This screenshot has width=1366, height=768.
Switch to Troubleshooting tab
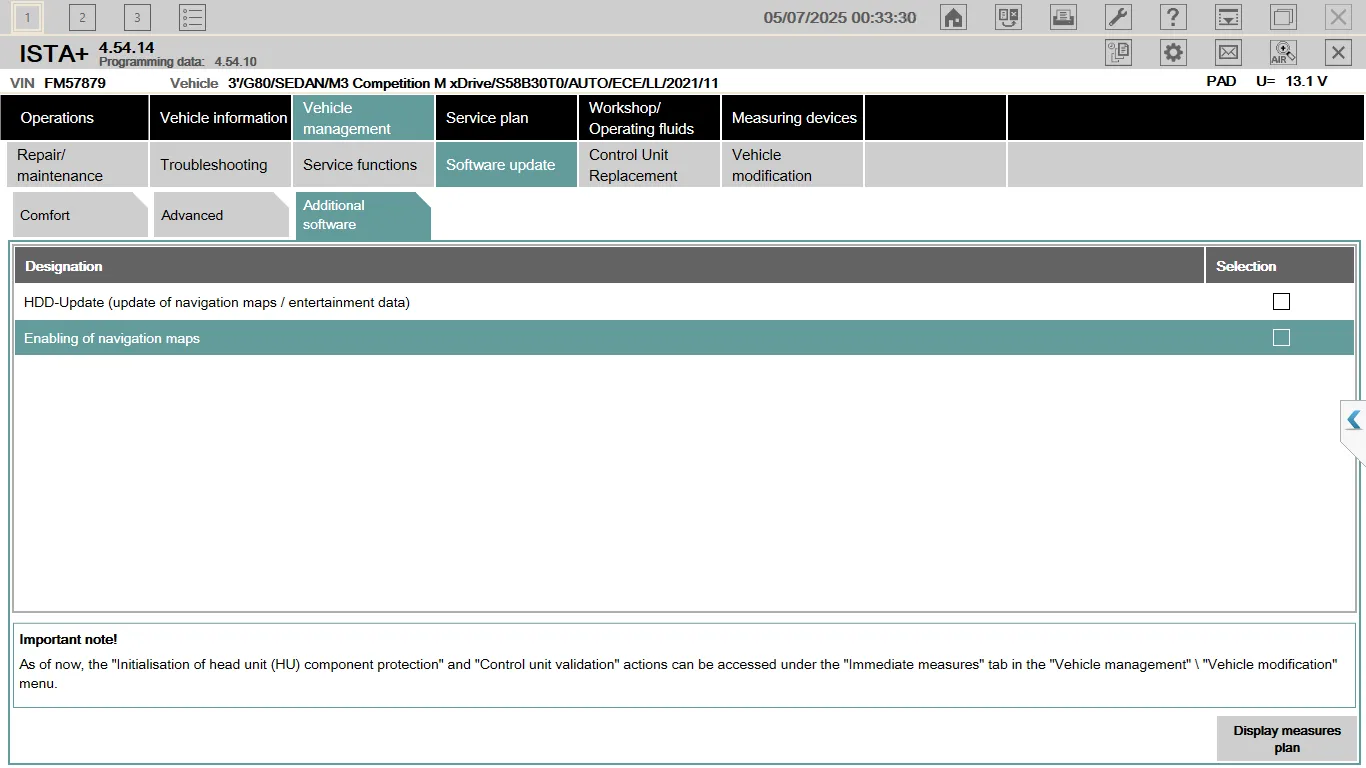point(221,165)
